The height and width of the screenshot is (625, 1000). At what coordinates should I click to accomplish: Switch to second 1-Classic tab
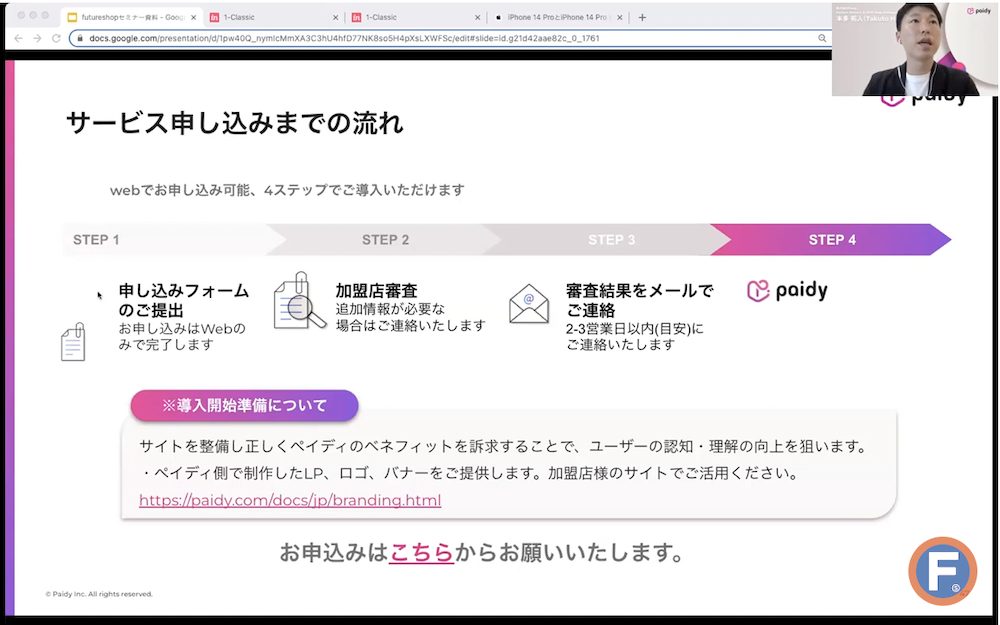416,17
